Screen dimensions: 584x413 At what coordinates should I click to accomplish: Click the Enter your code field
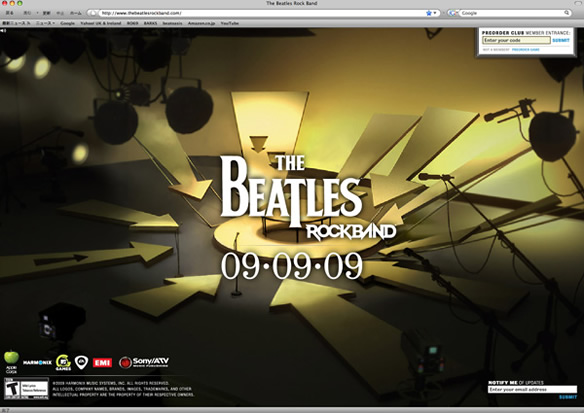(516, 40)
